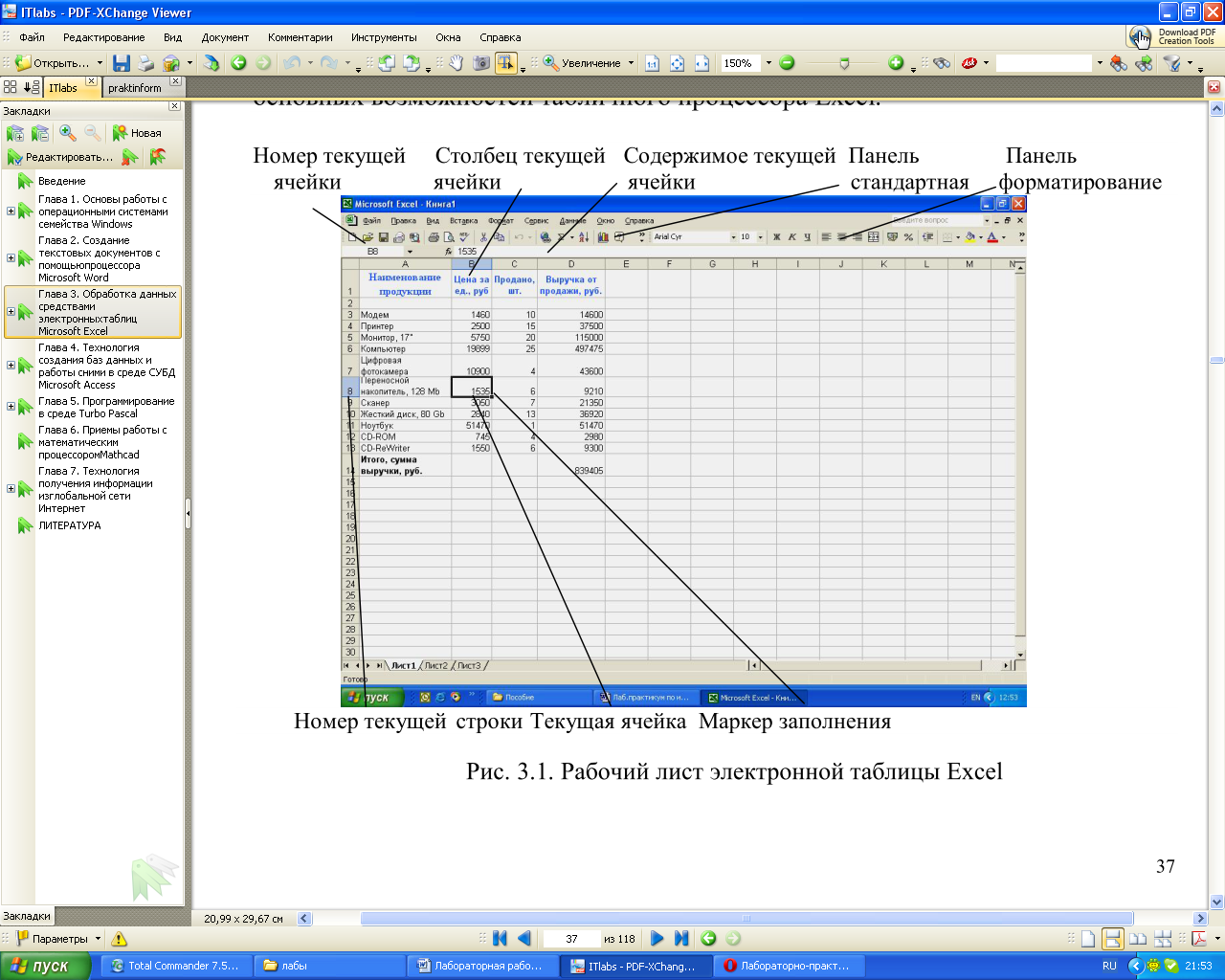The height and width of the screenshot is (980, 1225).
Task: Go to the last page button
Action: click(681, 939)
